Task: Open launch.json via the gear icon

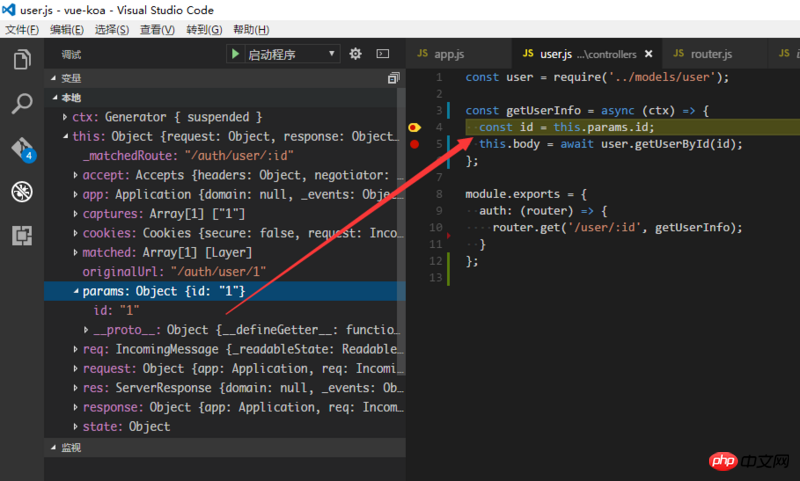Action: click(355, 54)
